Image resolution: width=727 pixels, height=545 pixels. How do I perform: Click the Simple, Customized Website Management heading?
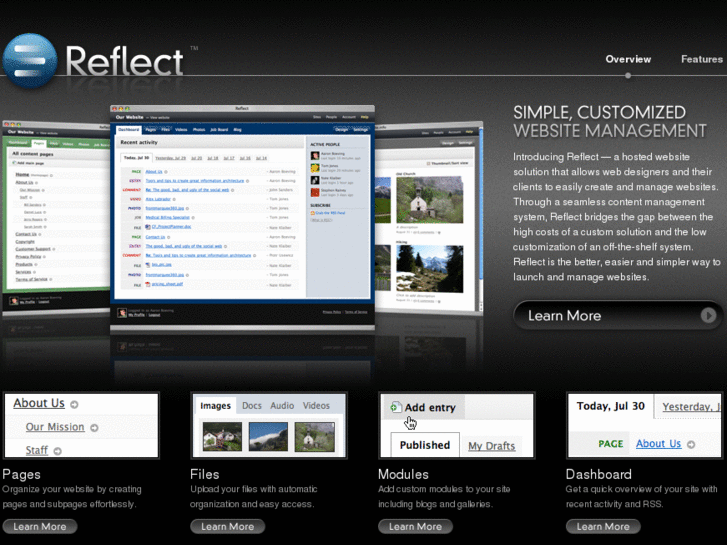610,122
